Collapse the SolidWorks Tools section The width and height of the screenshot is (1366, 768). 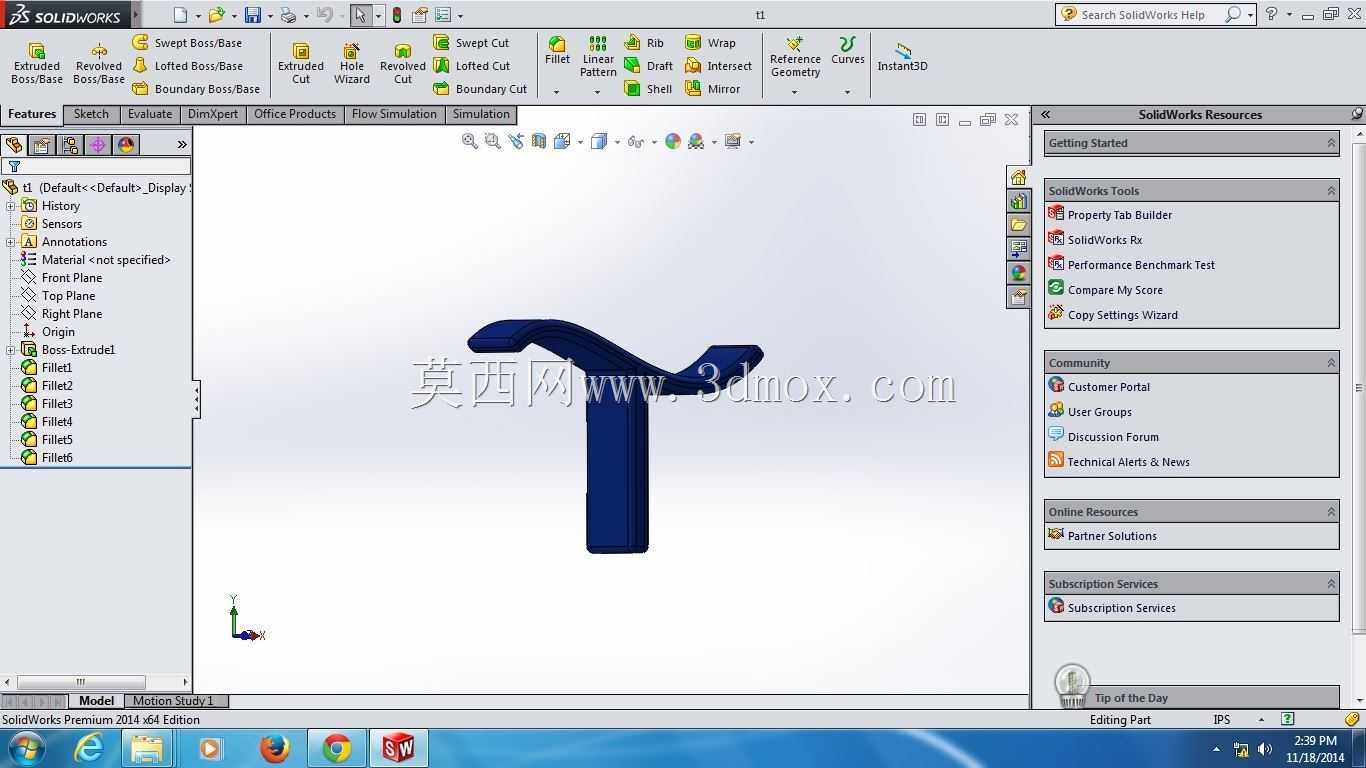coord(1331,191)
